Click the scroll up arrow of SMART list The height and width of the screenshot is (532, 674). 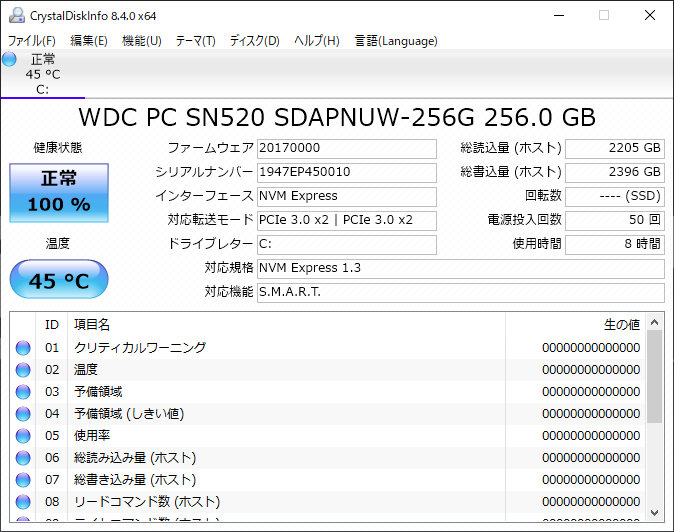pos(655,322)
